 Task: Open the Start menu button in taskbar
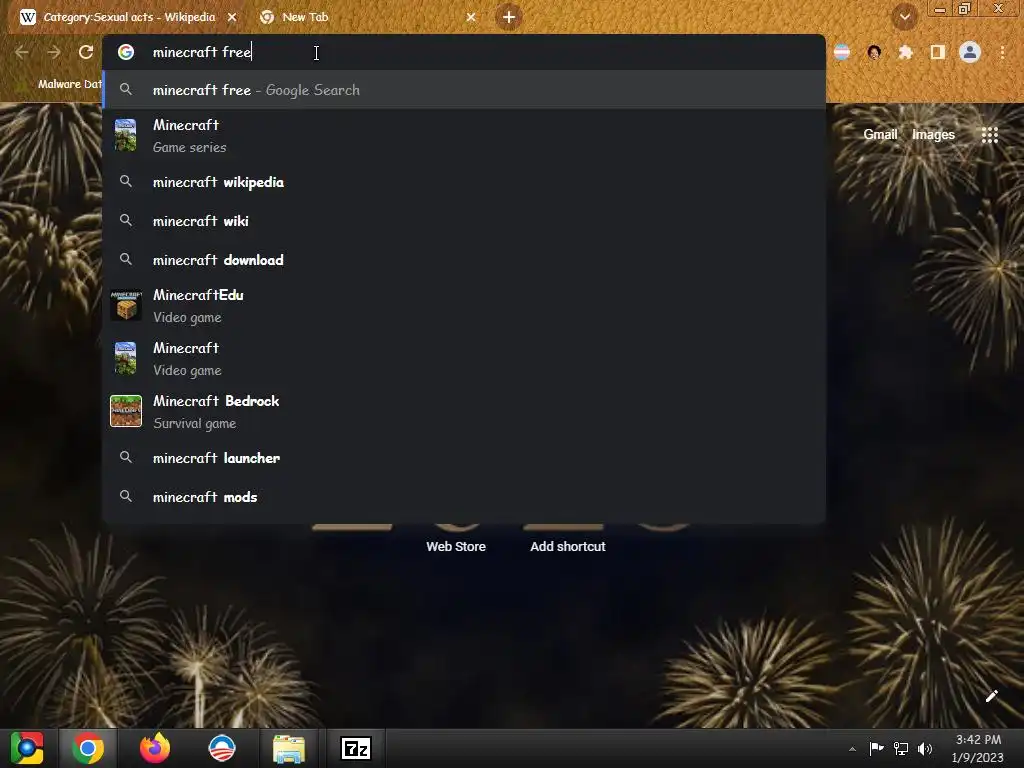(27, 748)
